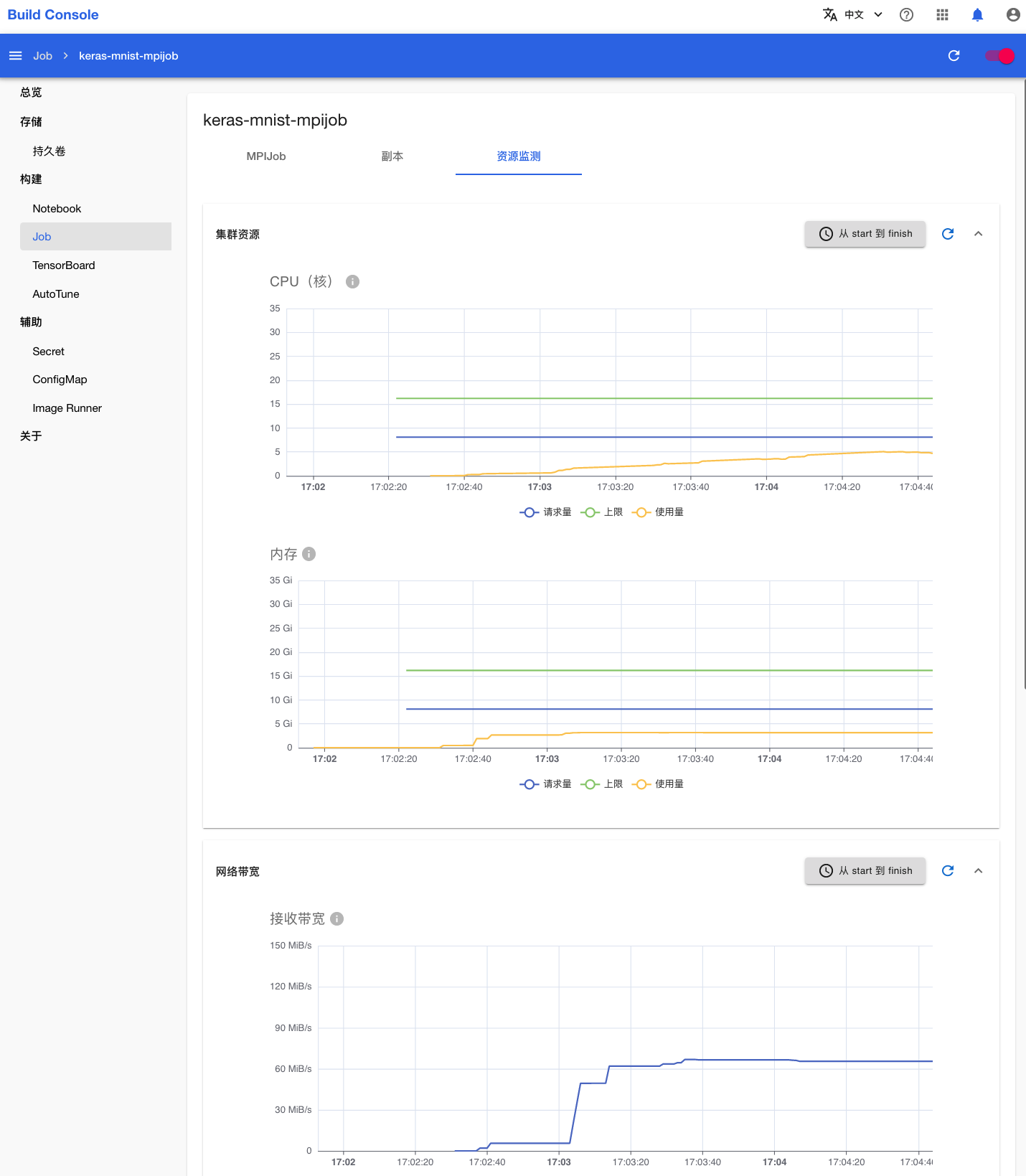
Task: Collapse the 集群资源 panel
Action: coord(978,234)
